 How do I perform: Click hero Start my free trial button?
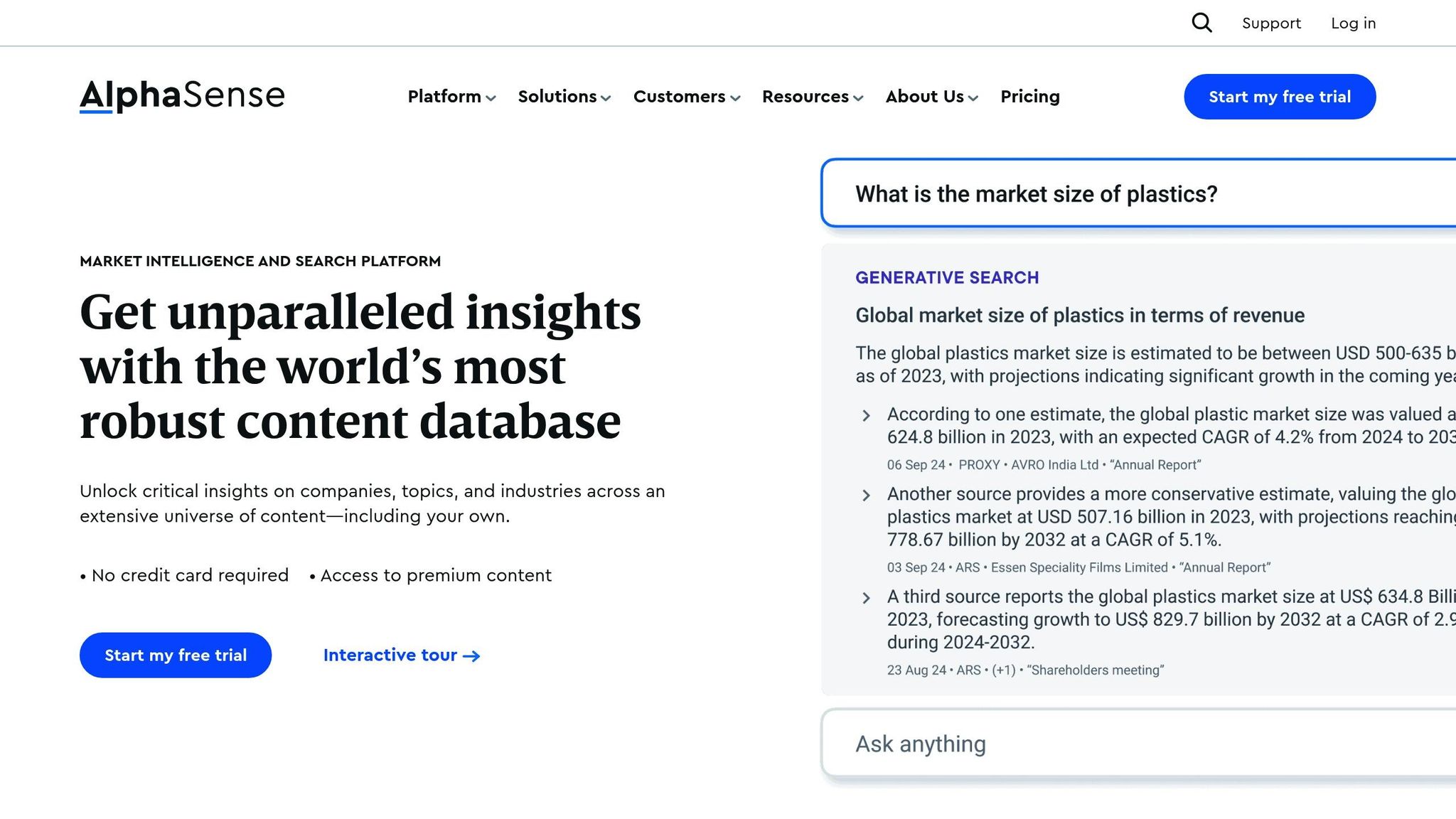[176, 655]
